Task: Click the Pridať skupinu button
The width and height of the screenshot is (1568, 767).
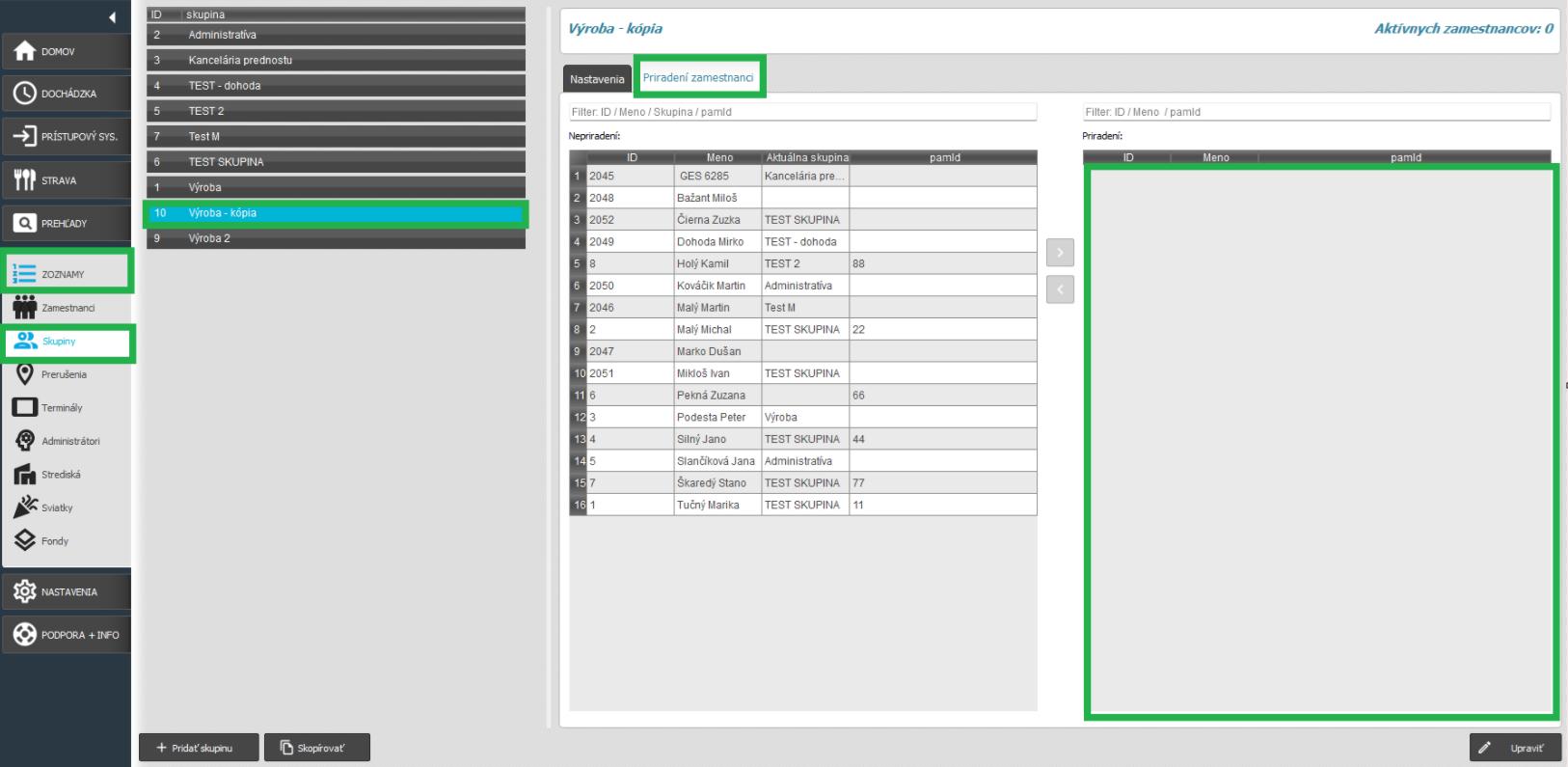Action: [199, 748]
